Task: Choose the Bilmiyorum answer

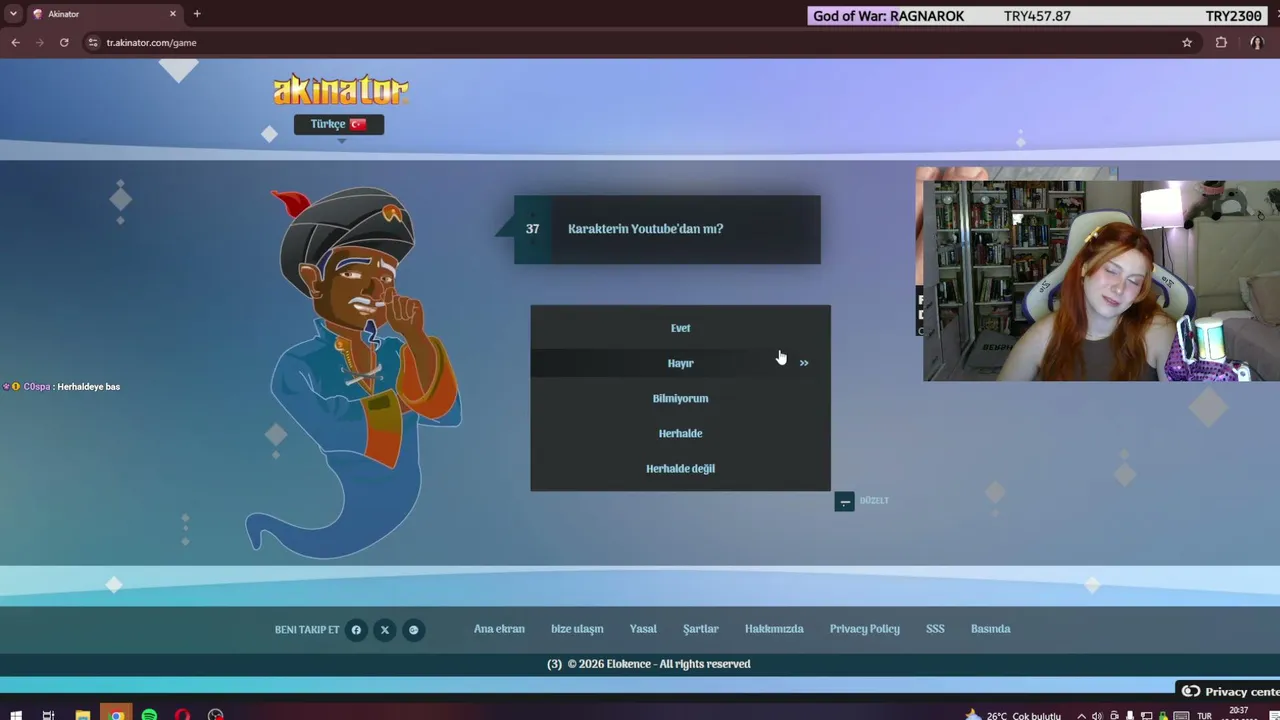Action: pyautogui.click(x=680, y=398)
